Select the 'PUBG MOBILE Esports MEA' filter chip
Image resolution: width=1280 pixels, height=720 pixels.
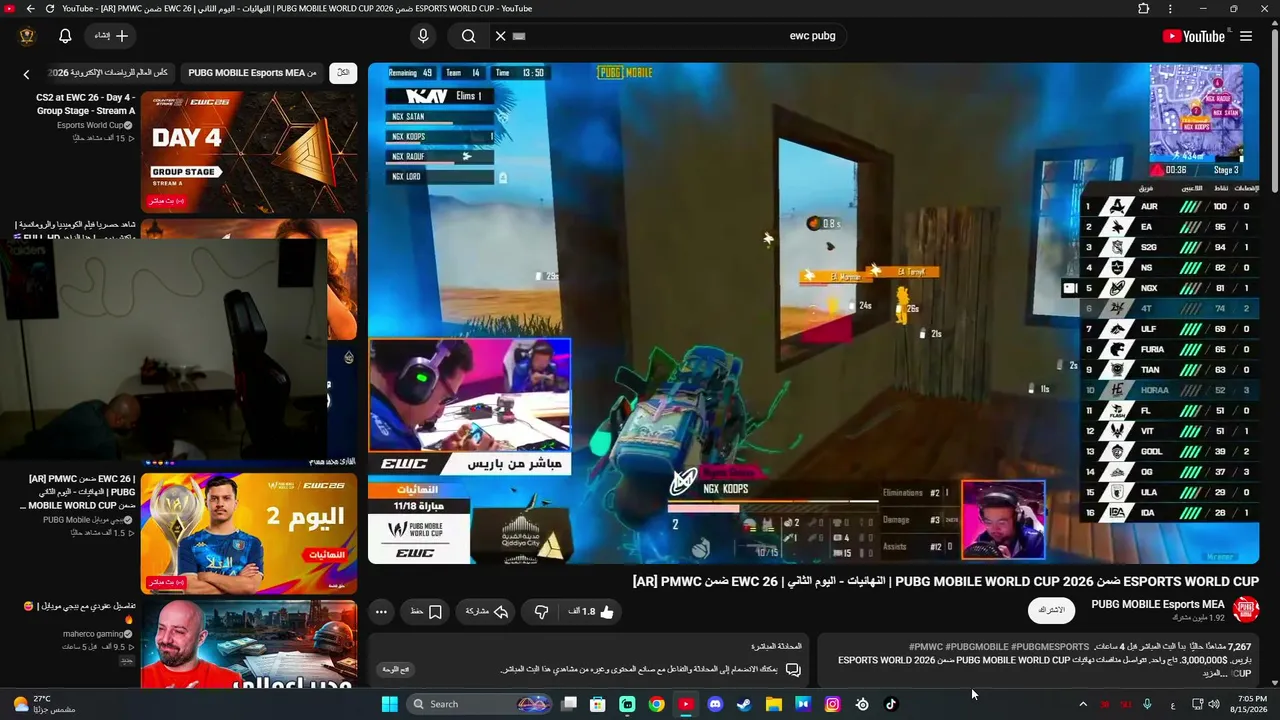[253, 73]
